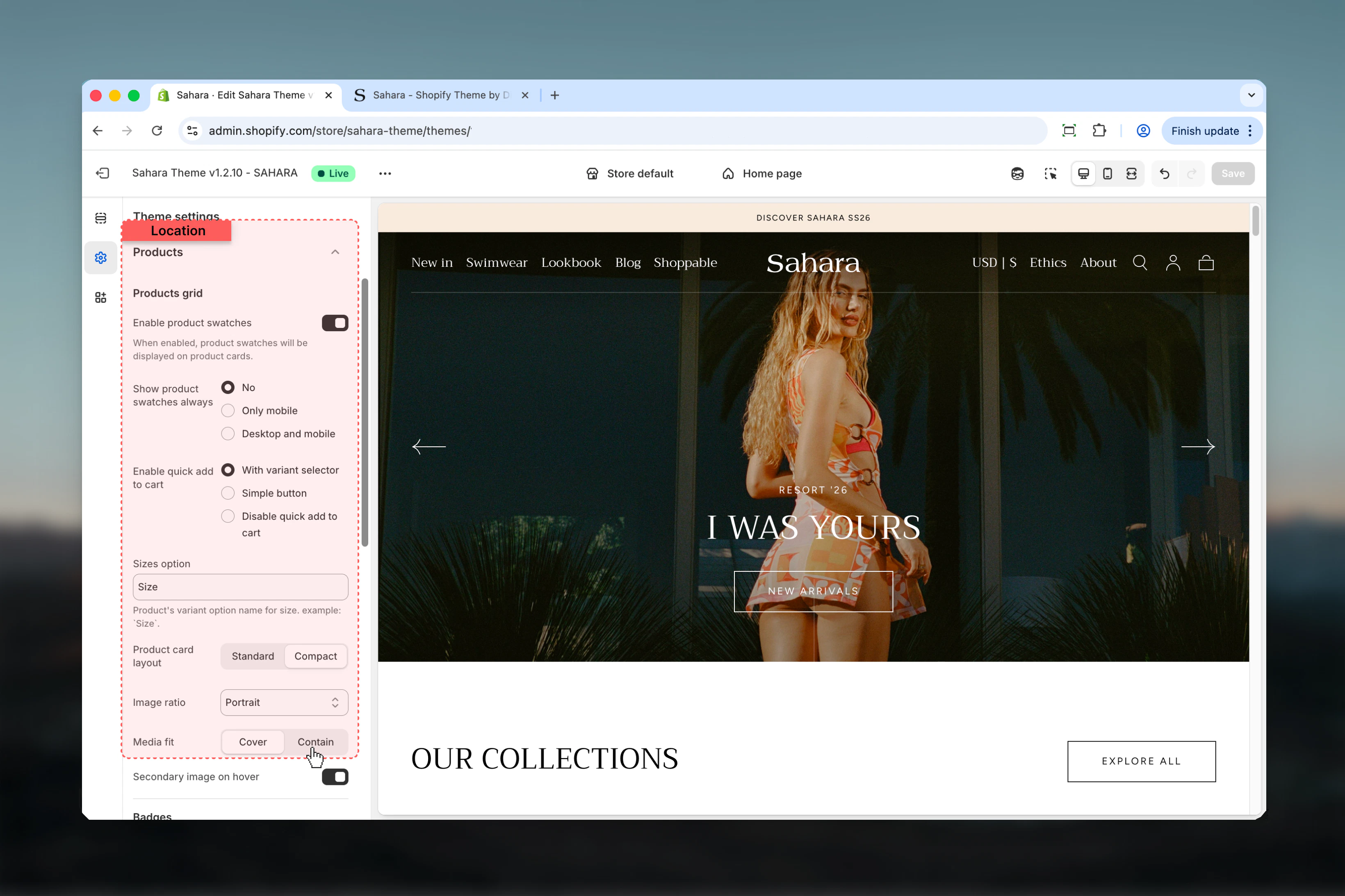Open a new browser tab
Viewport: 1345px width, 896px height.
coord(554,96)
